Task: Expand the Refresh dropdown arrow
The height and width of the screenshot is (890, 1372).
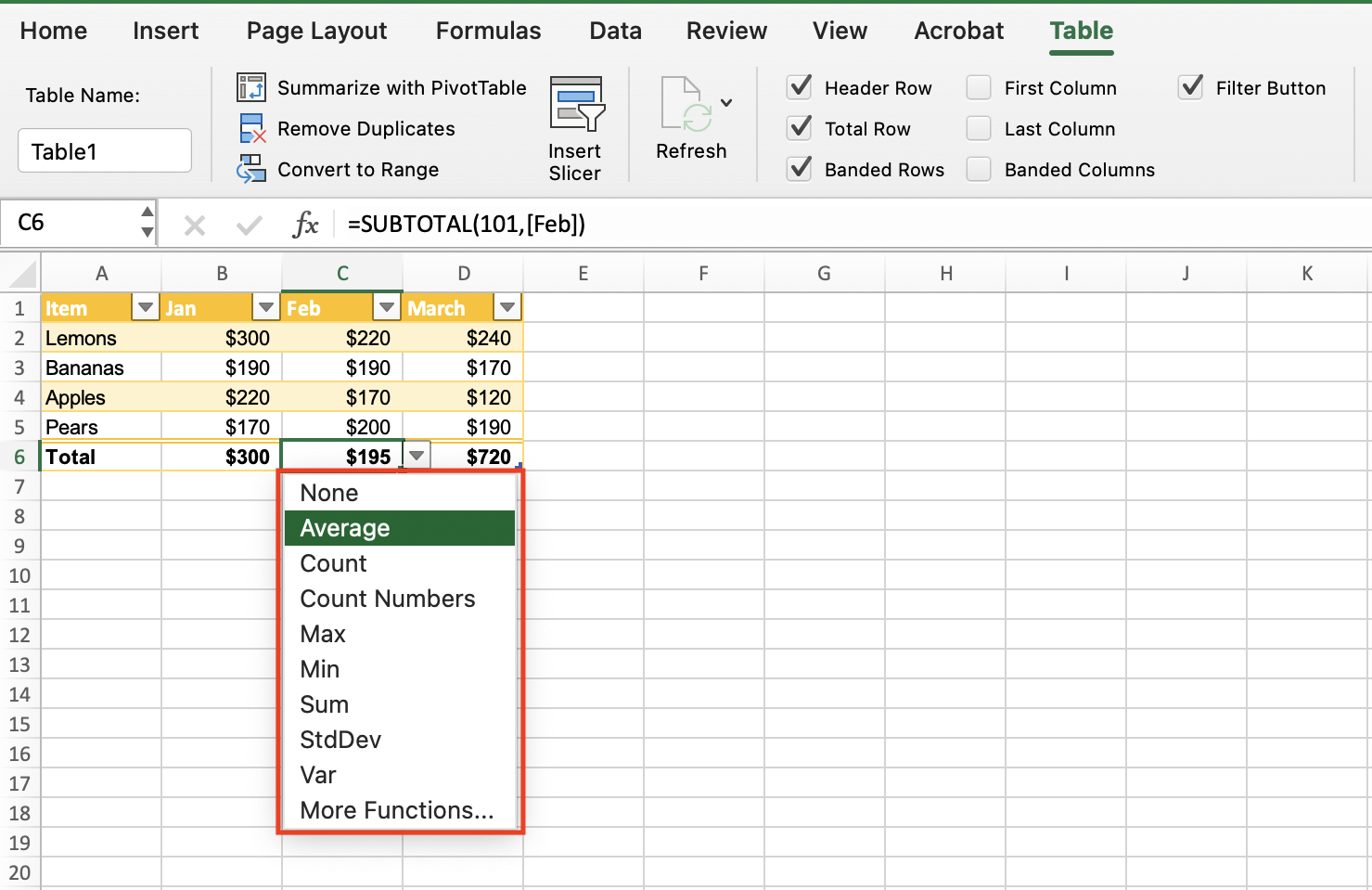Action: 726,102
